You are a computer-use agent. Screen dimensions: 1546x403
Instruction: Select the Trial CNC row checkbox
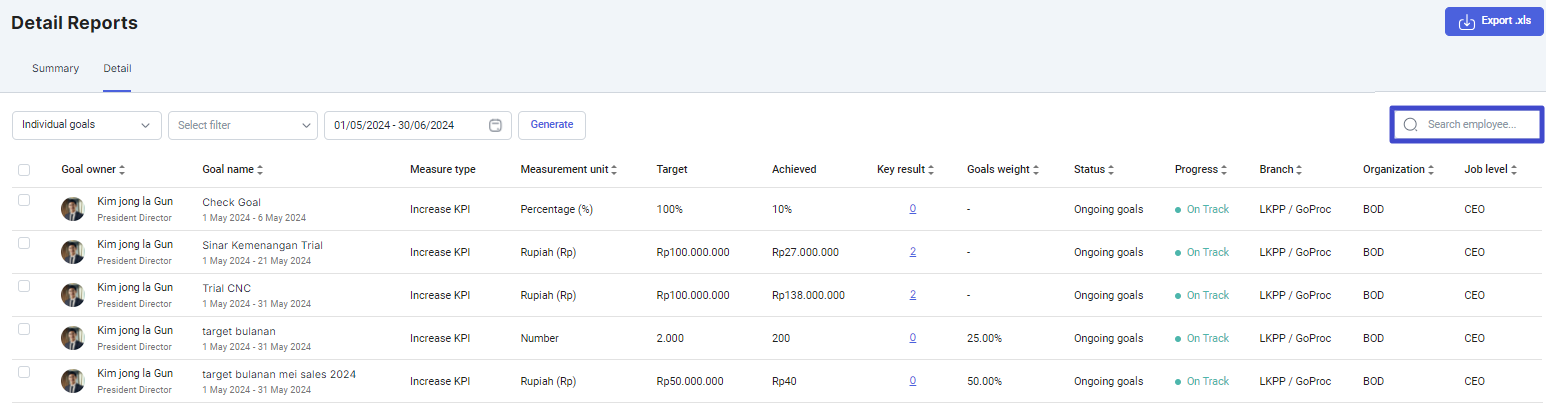pyautogui.click(x=24, y=286)
